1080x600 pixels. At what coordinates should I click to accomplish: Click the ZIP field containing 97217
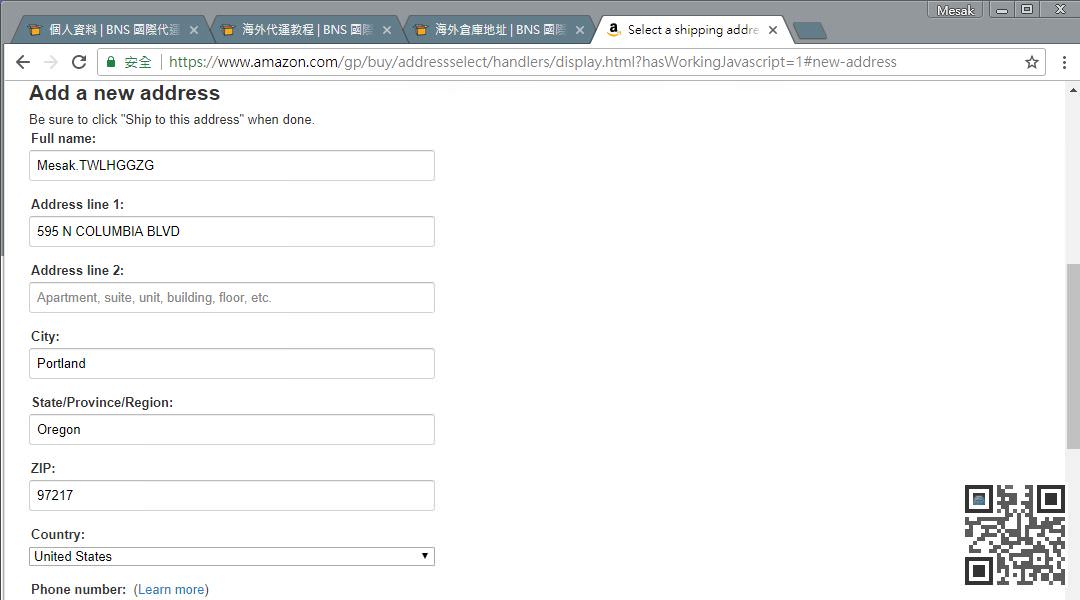pos(231,495)
